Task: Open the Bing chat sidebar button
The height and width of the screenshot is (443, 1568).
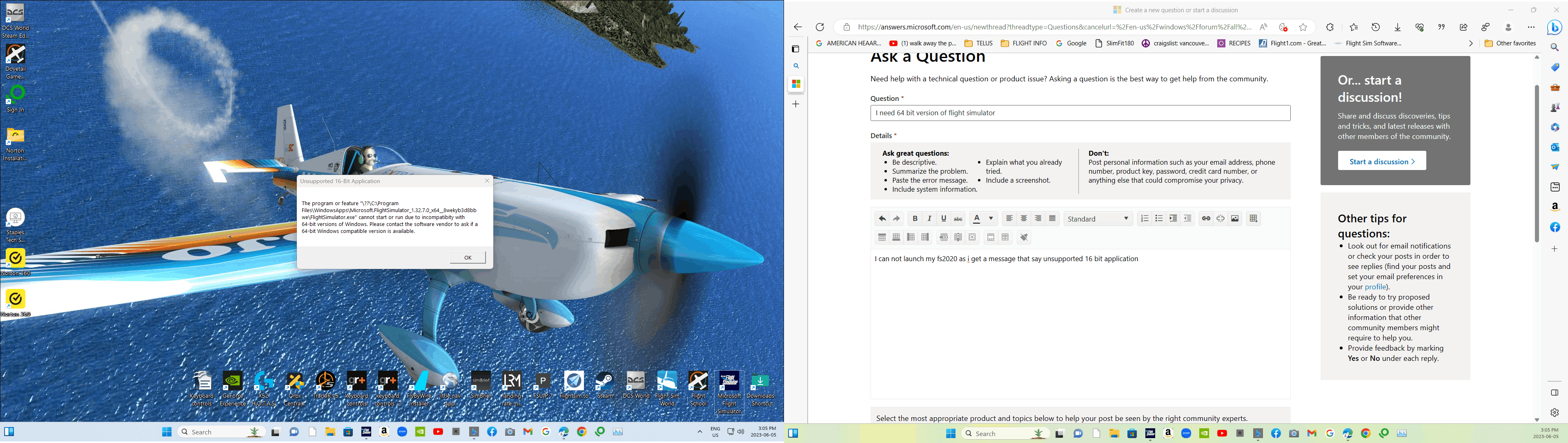Action: pos(1555,27)
